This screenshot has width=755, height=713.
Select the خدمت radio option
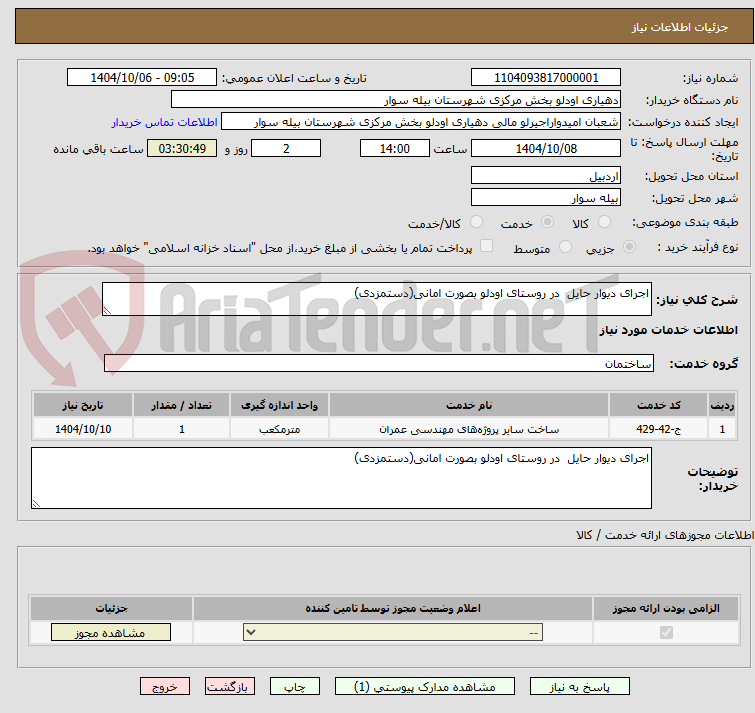click(x=547, y=222)
